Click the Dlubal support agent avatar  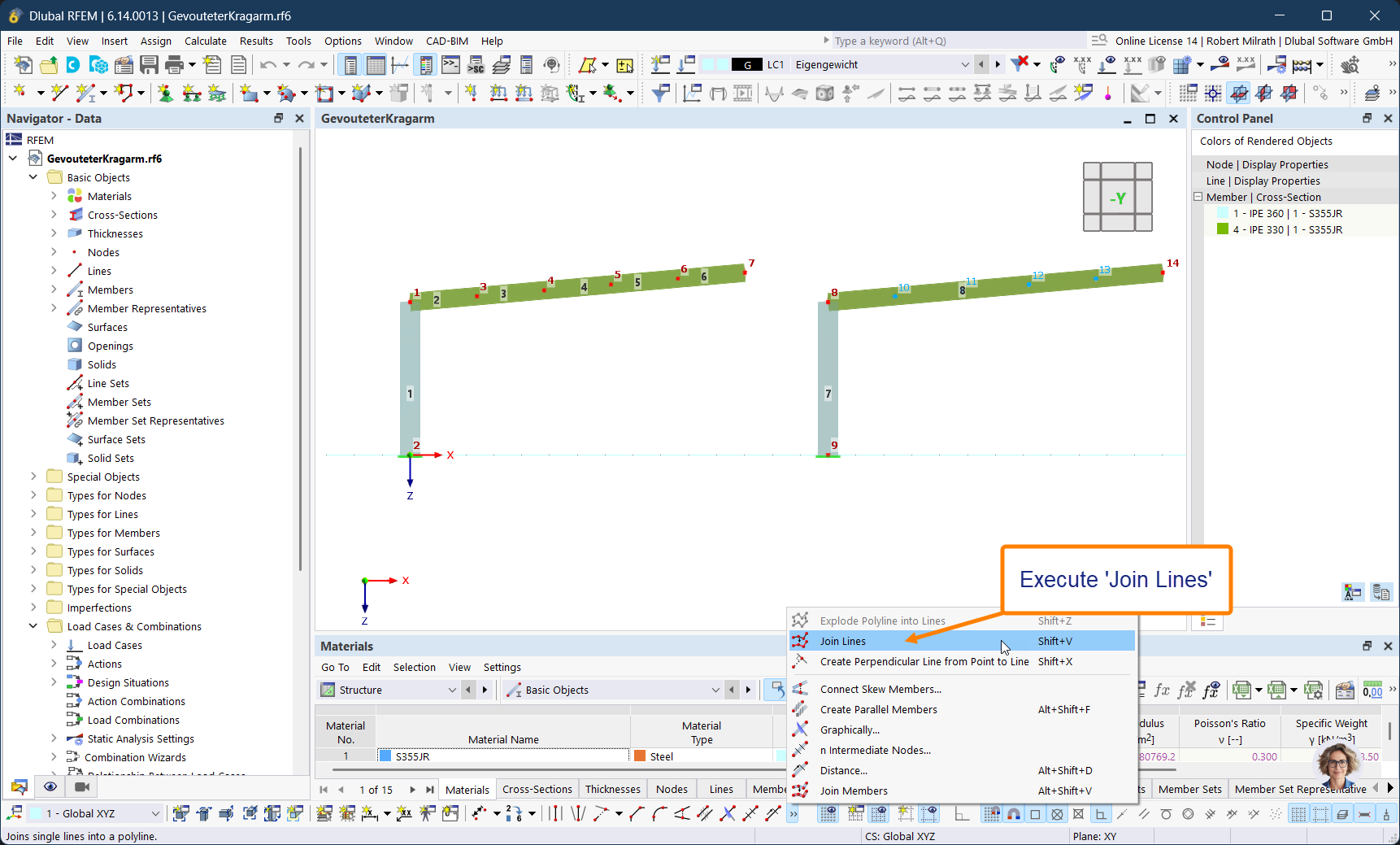coord(1337,765)
